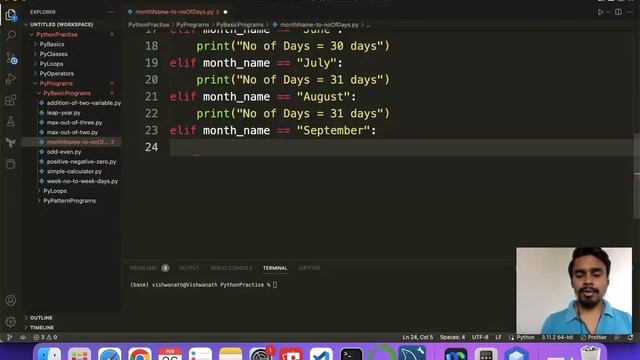The height and width of the screenshot is (360, 640).
Task: Open Trash from the Dock
Action: (590, 353)
